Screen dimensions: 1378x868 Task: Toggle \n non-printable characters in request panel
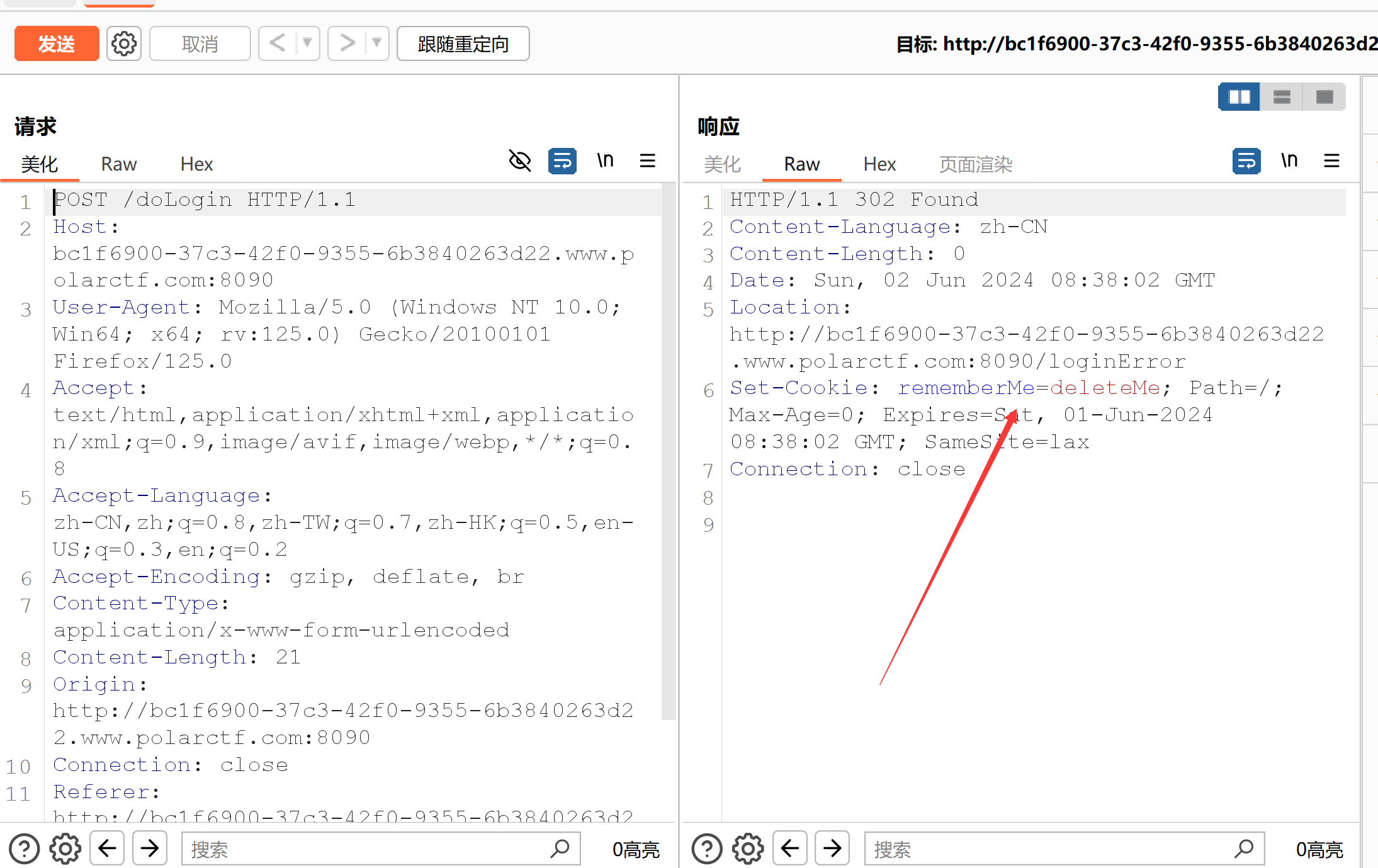[605, 161]
